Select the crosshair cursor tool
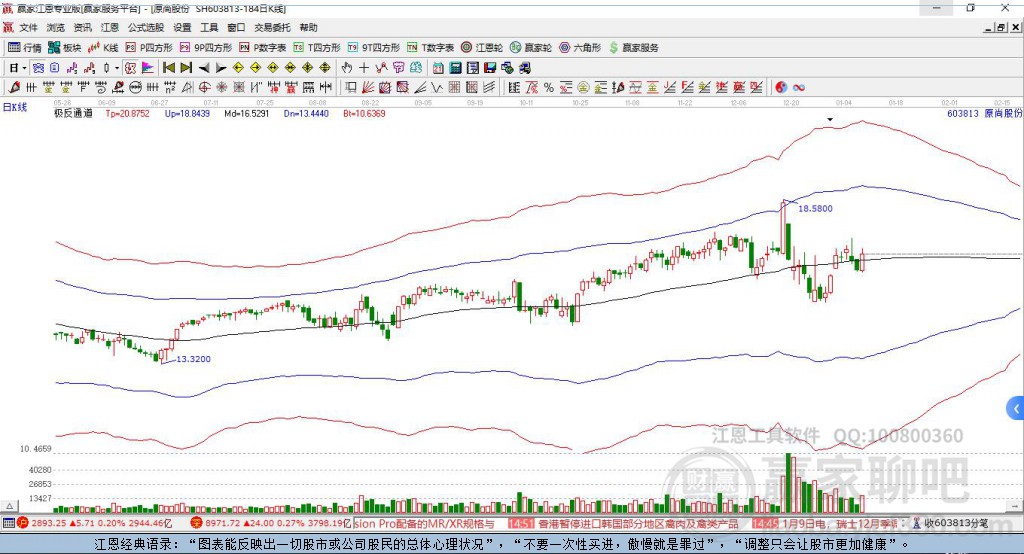The height and width of the screenshot is (554, 1024). [x=364, y=68]
